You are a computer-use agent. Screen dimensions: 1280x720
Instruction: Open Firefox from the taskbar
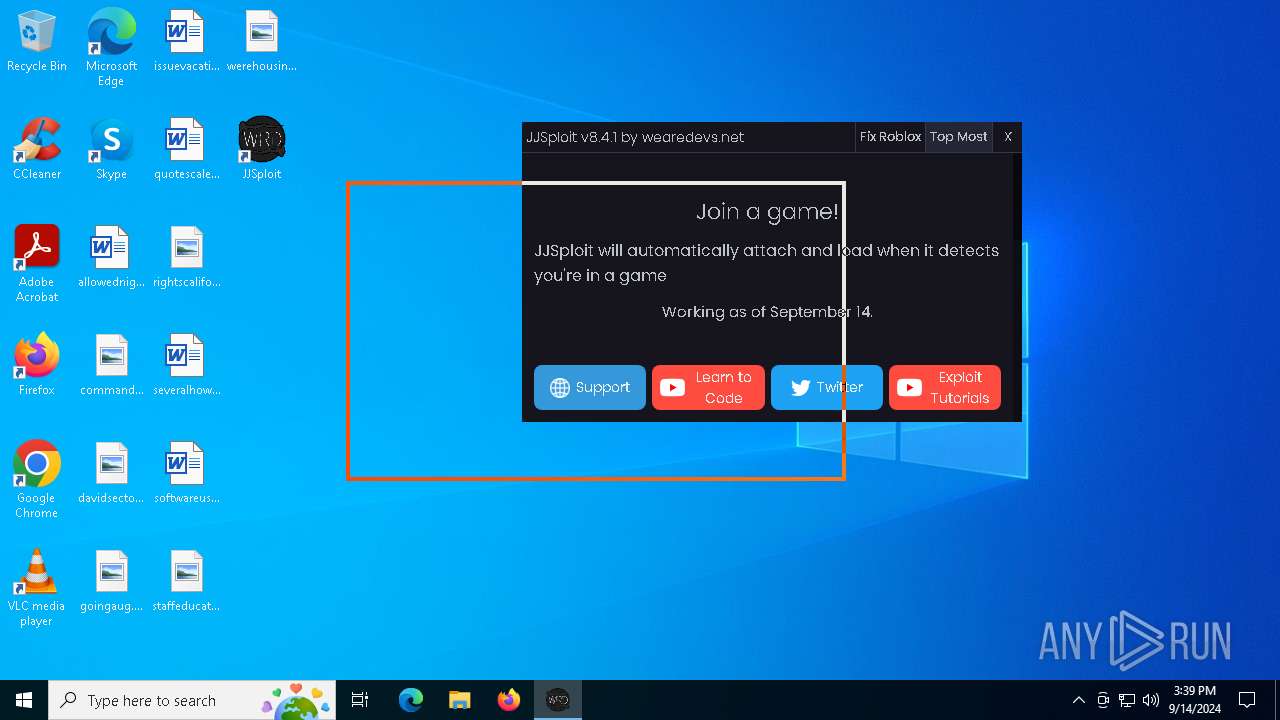(x=509, y=700)
